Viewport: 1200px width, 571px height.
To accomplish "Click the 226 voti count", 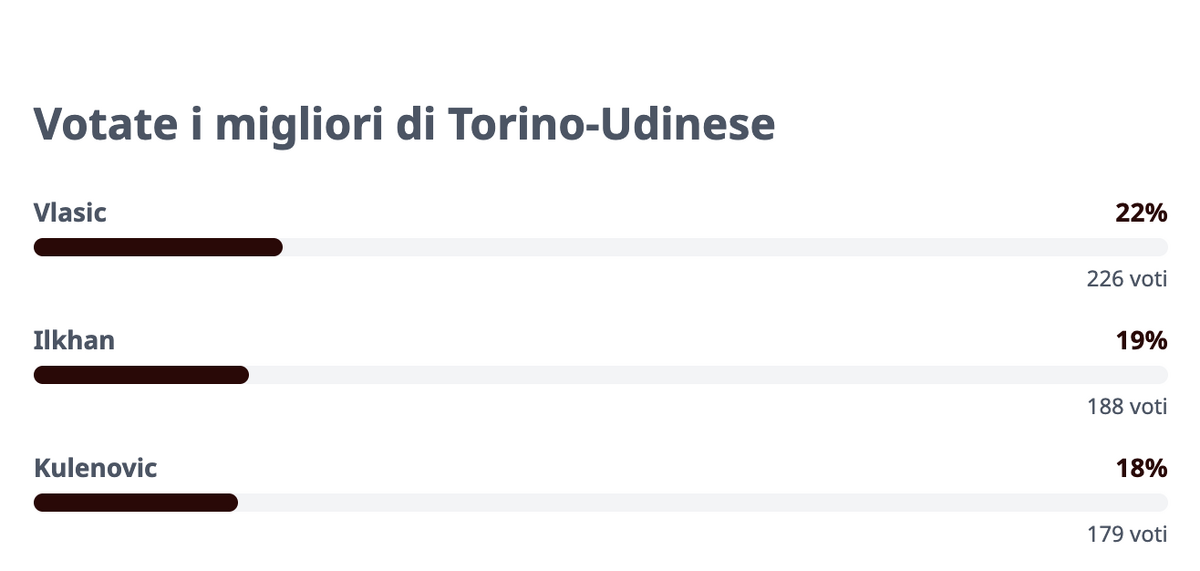I will (1127, 280).
